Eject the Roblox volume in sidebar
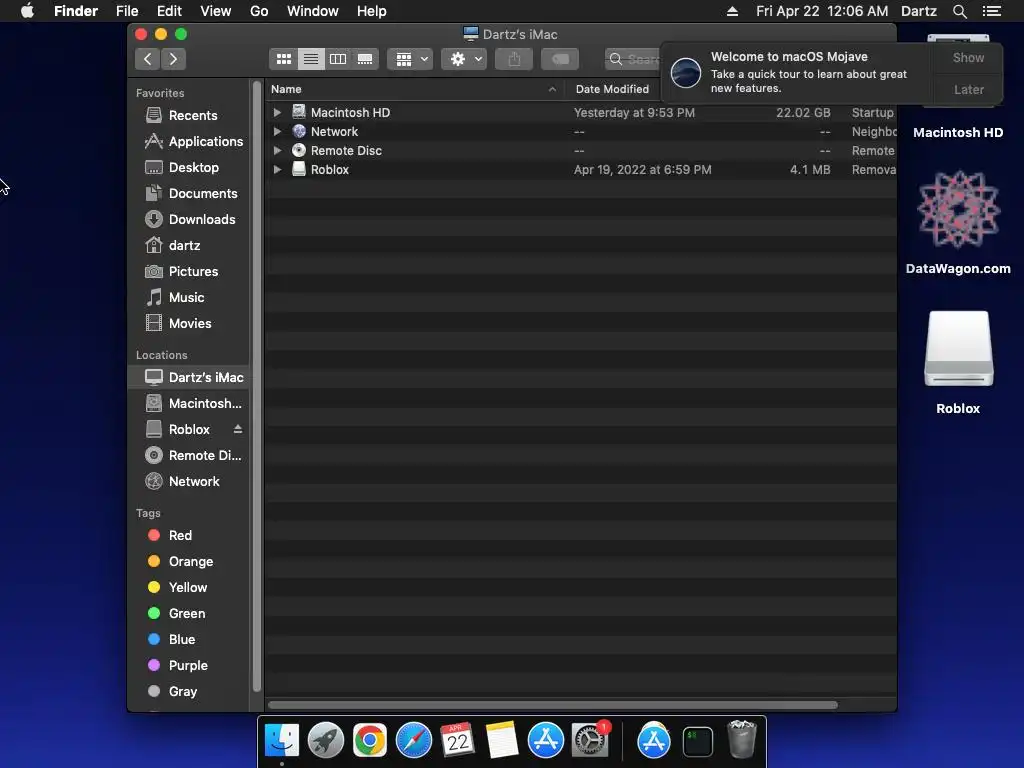The height and width of the screenshot is (768, 1024). click(238, 429)
